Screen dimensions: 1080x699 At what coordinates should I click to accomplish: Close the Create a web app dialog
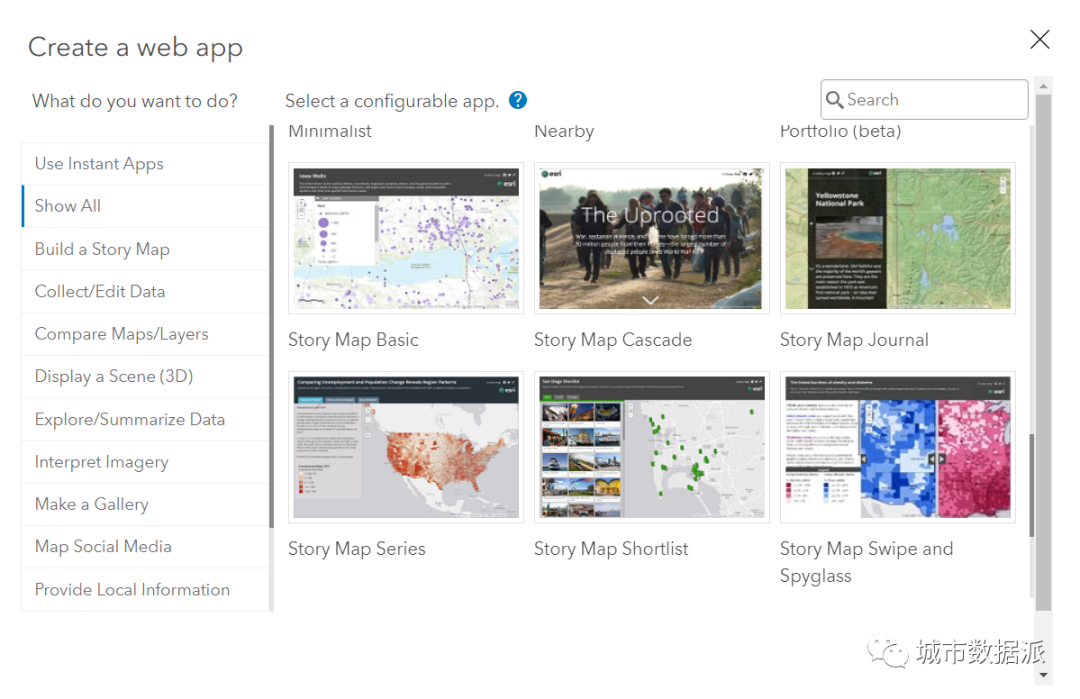click(1039, 39)
